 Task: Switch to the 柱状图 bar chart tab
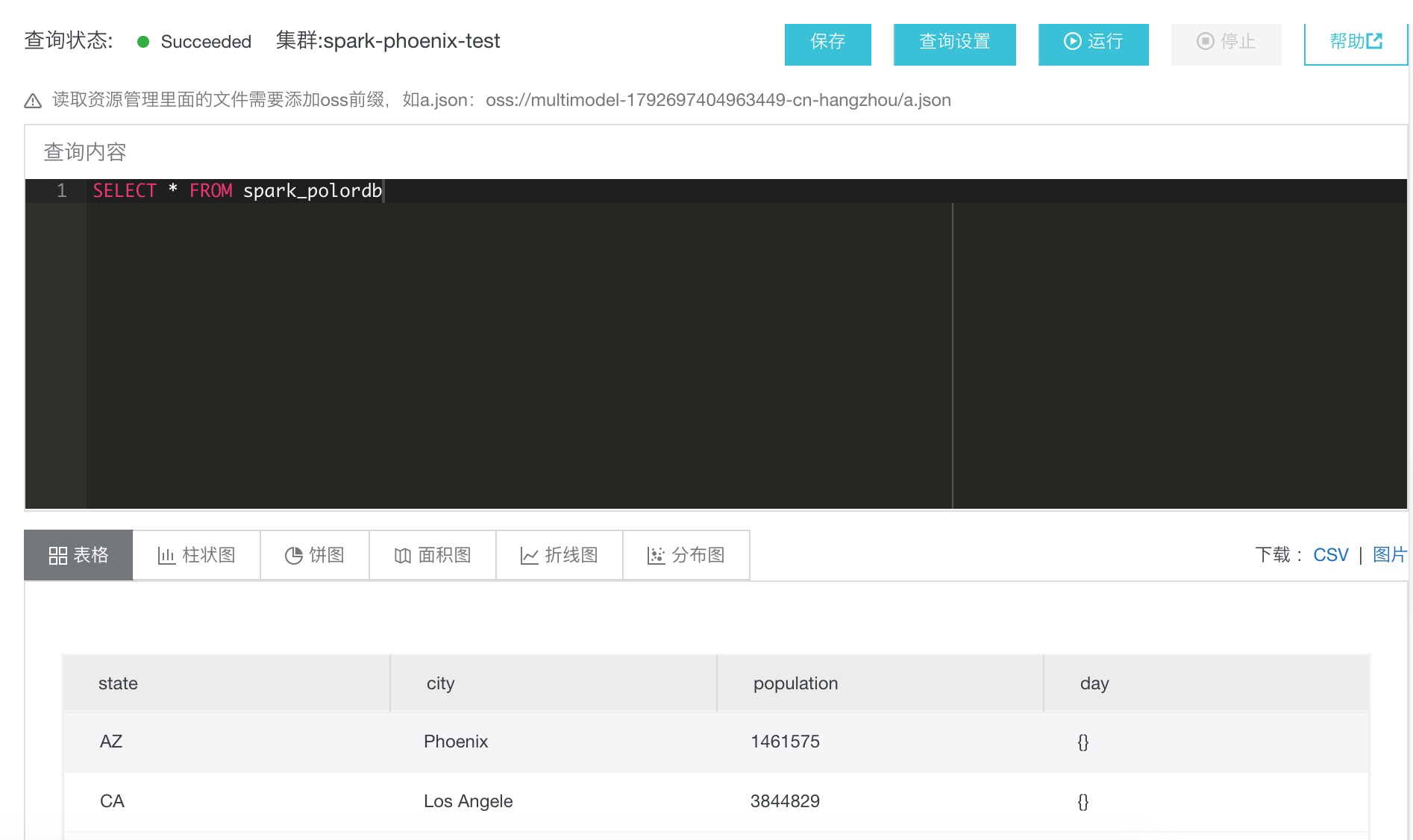click(x=196, y=555)
